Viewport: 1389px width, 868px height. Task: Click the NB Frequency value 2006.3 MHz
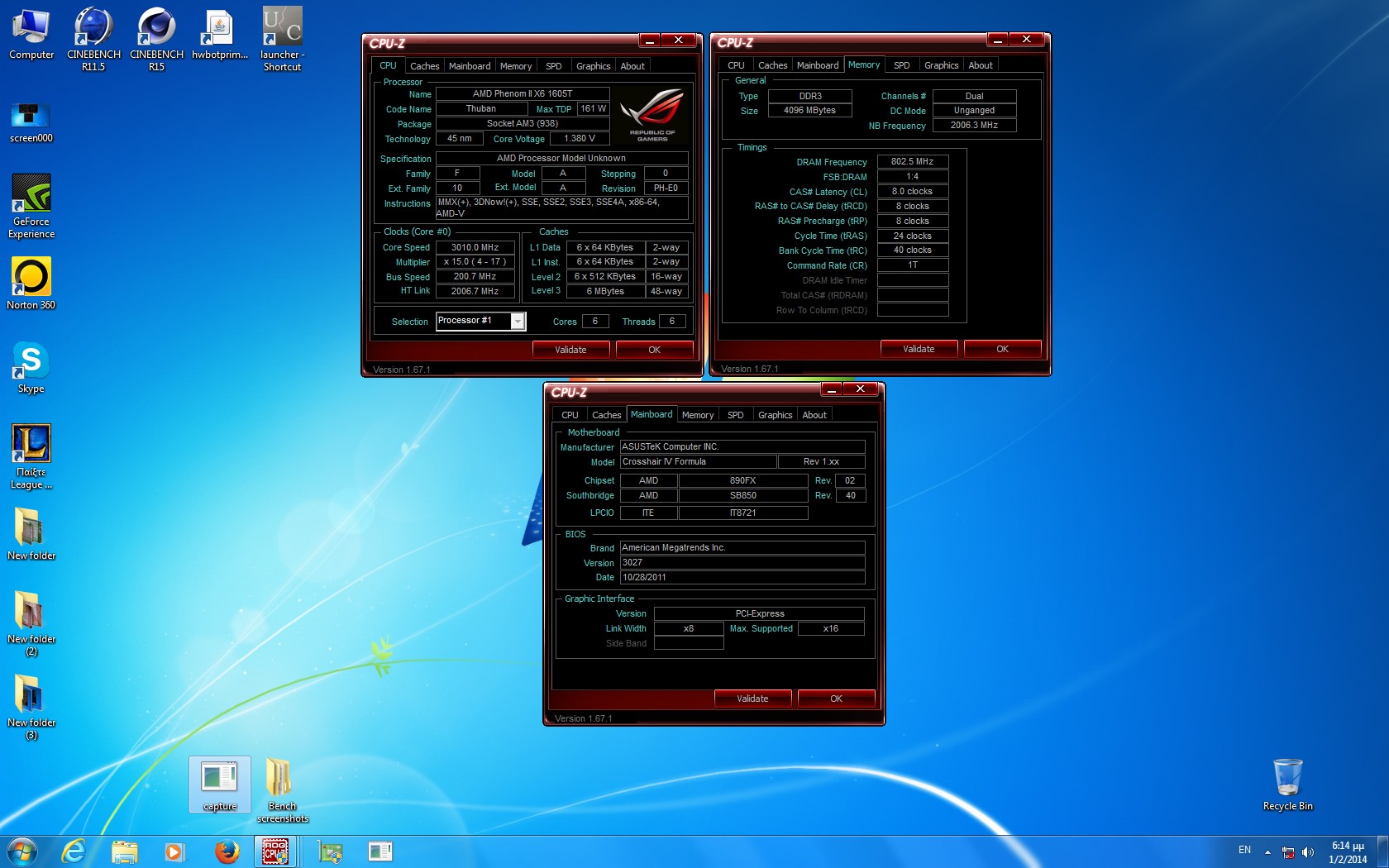pyautogui.click(x=974, y=126)
